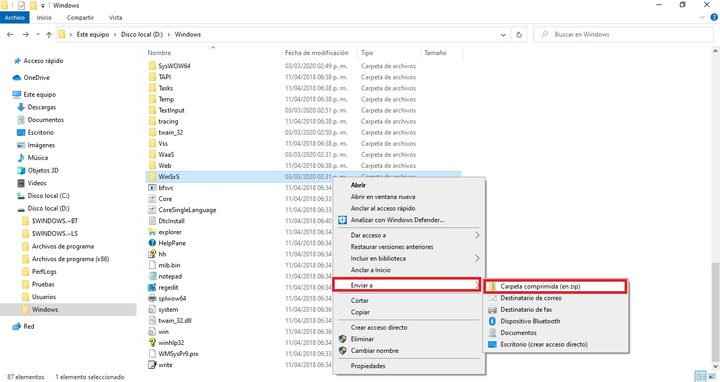
Task: Select the notepad application icon
Action: tap(152, 276)
